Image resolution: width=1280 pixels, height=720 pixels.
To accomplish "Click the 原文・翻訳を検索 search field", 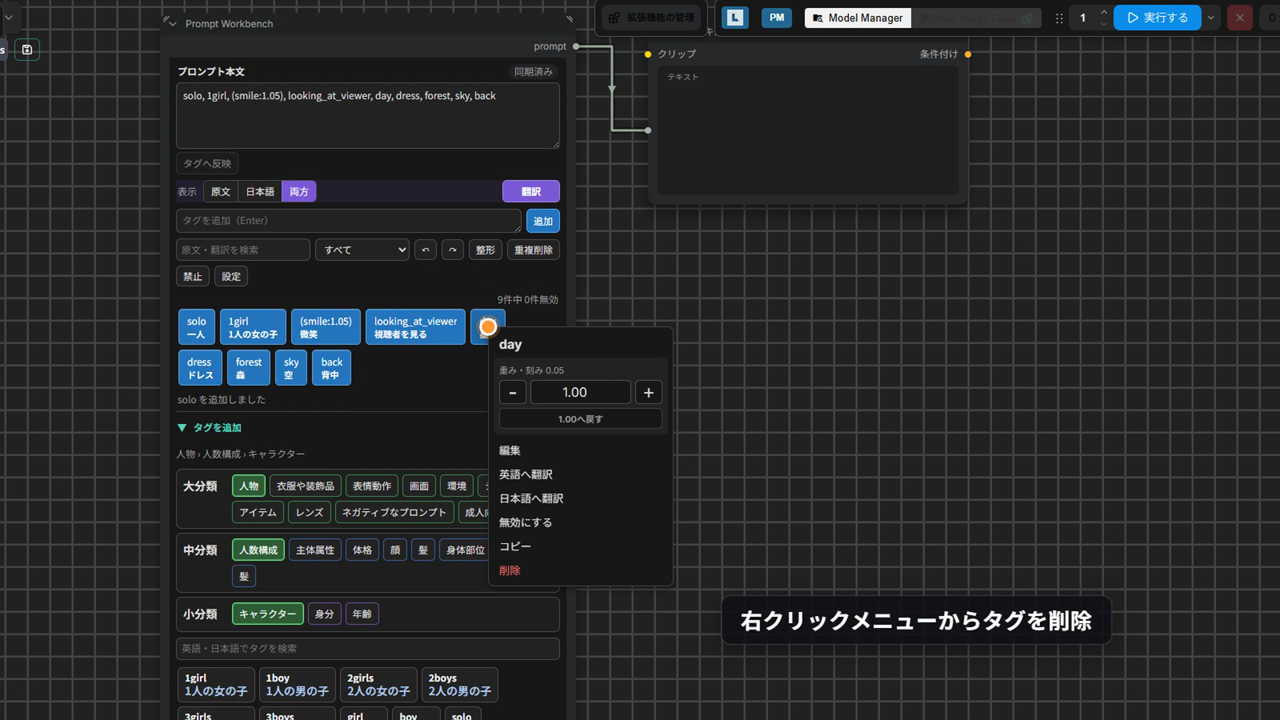I will pyautogui.click(x=243, y=250).
